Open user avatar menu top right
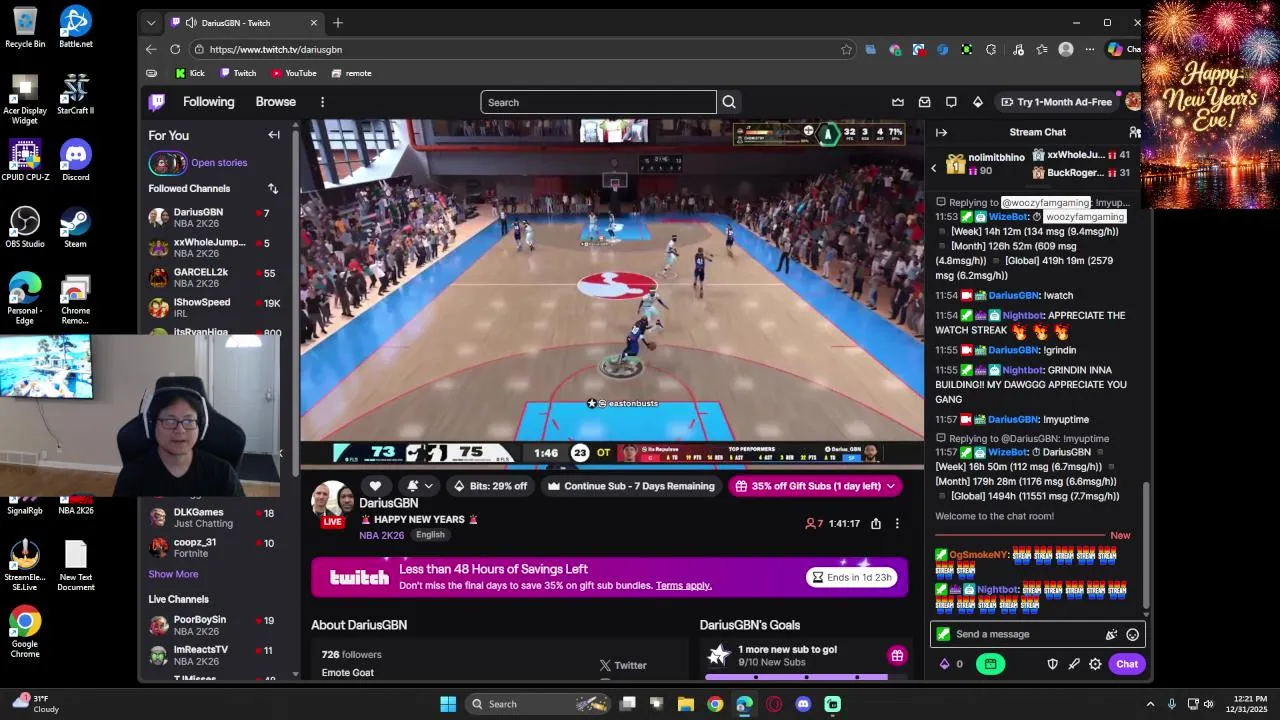Image resolution: width=1280 pixels, height=720 pixels. coord(1133,102)
